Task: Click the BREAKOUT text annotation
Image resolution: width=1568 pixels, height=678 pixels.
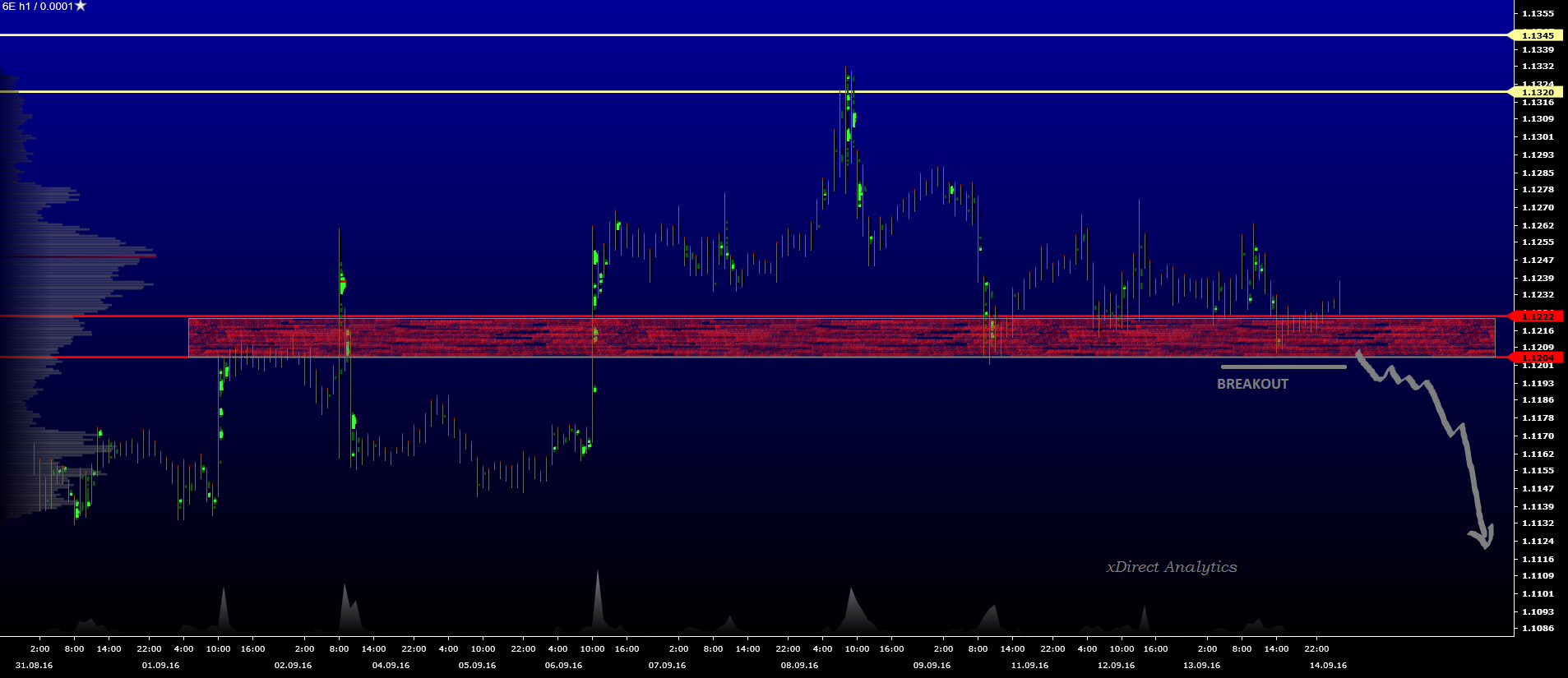Action: (1252, 384)
